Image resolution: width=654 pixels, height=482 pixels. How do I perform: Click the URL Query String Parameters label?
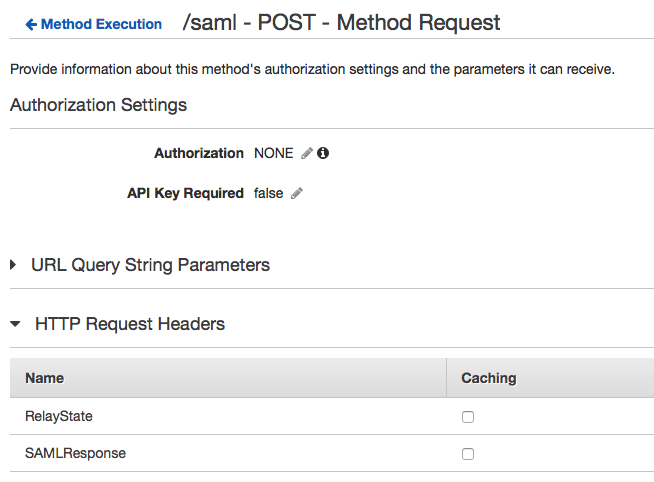coord(150,265)
